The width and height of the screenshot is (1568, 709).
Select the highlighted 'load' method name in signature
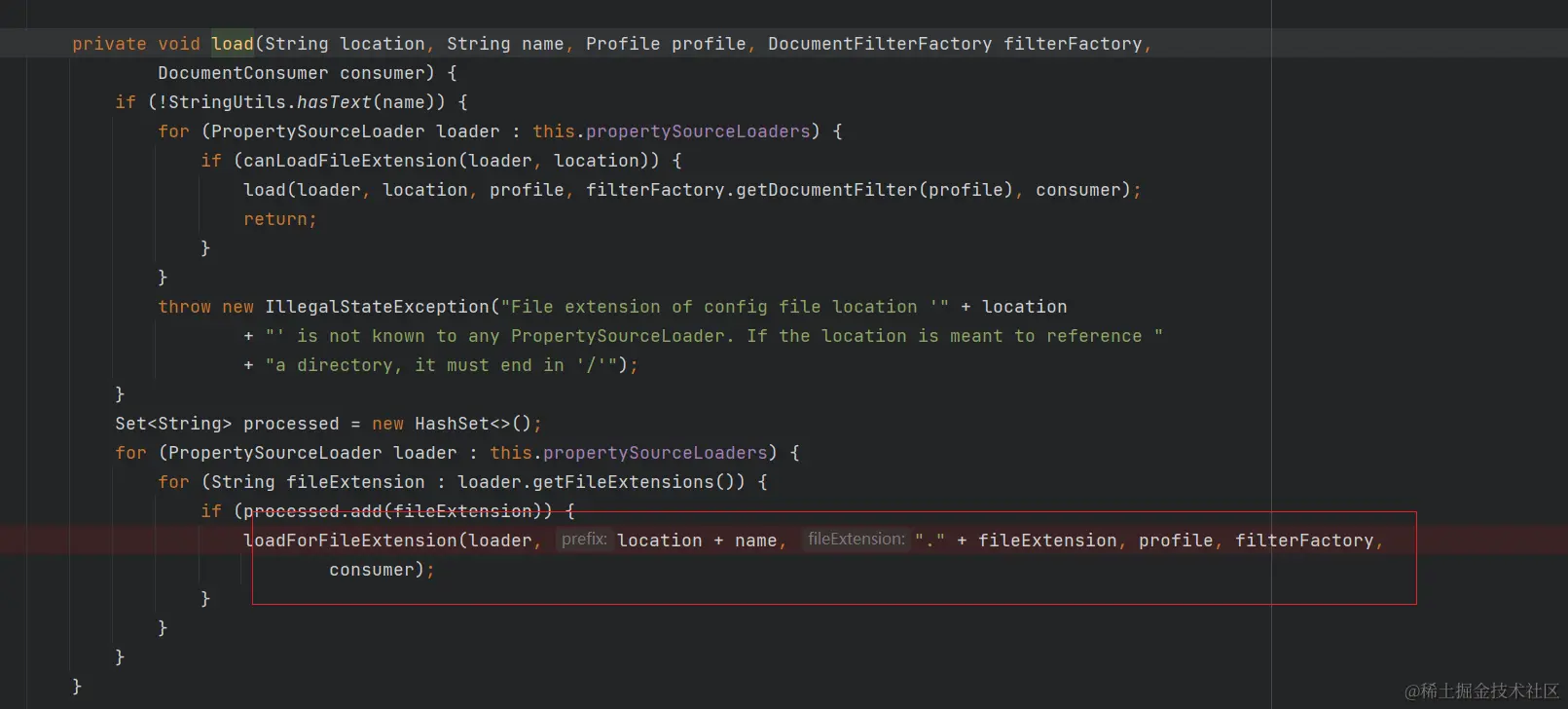pos(233,44)
